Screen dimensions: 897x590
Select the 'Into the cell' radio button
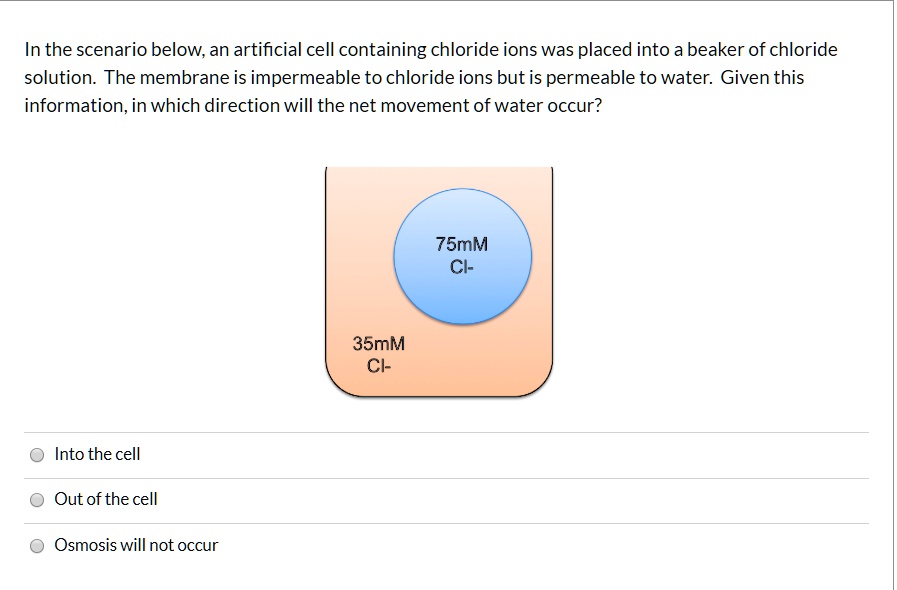point(37,454)
